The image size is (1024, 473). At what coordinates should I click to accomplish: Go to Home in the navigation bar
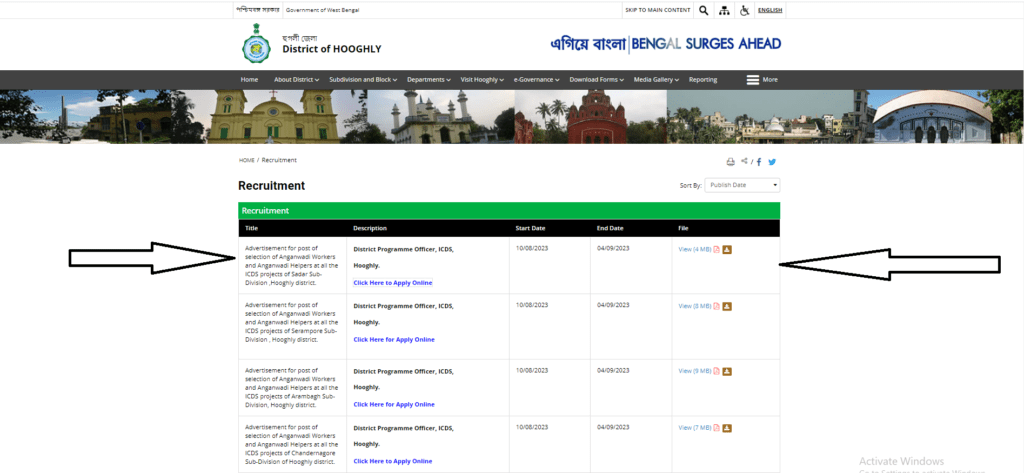point(249,80)
